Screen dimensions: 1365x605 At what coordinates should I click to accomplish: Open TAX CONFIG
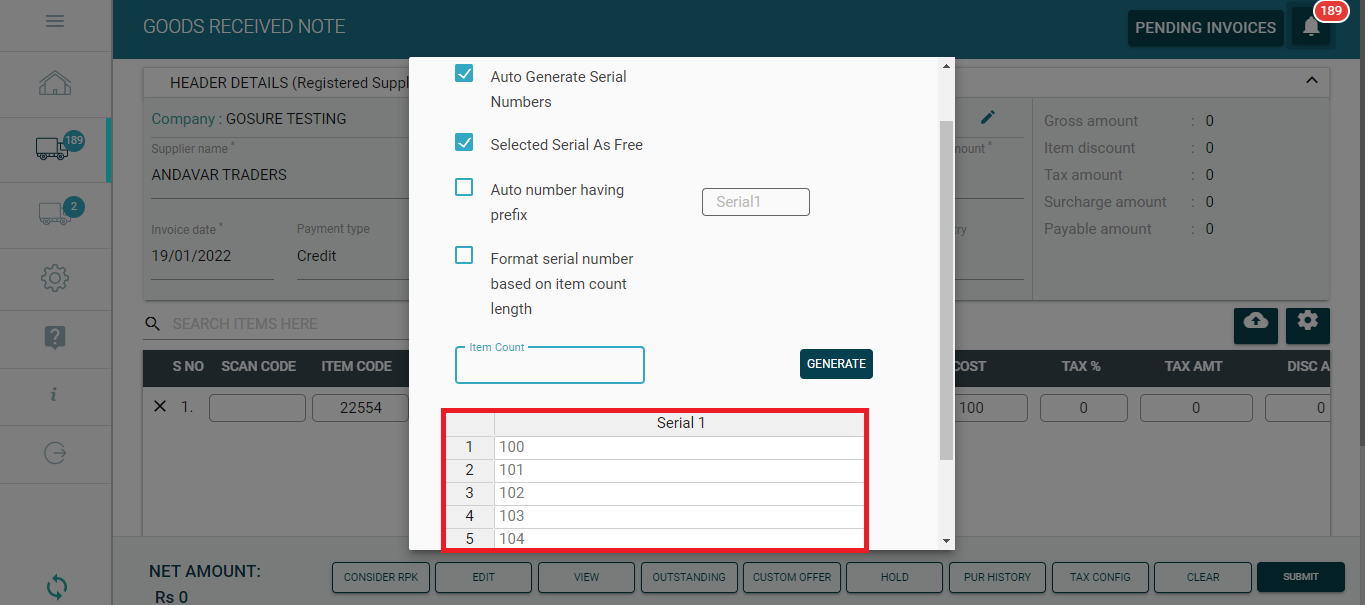1100,577
